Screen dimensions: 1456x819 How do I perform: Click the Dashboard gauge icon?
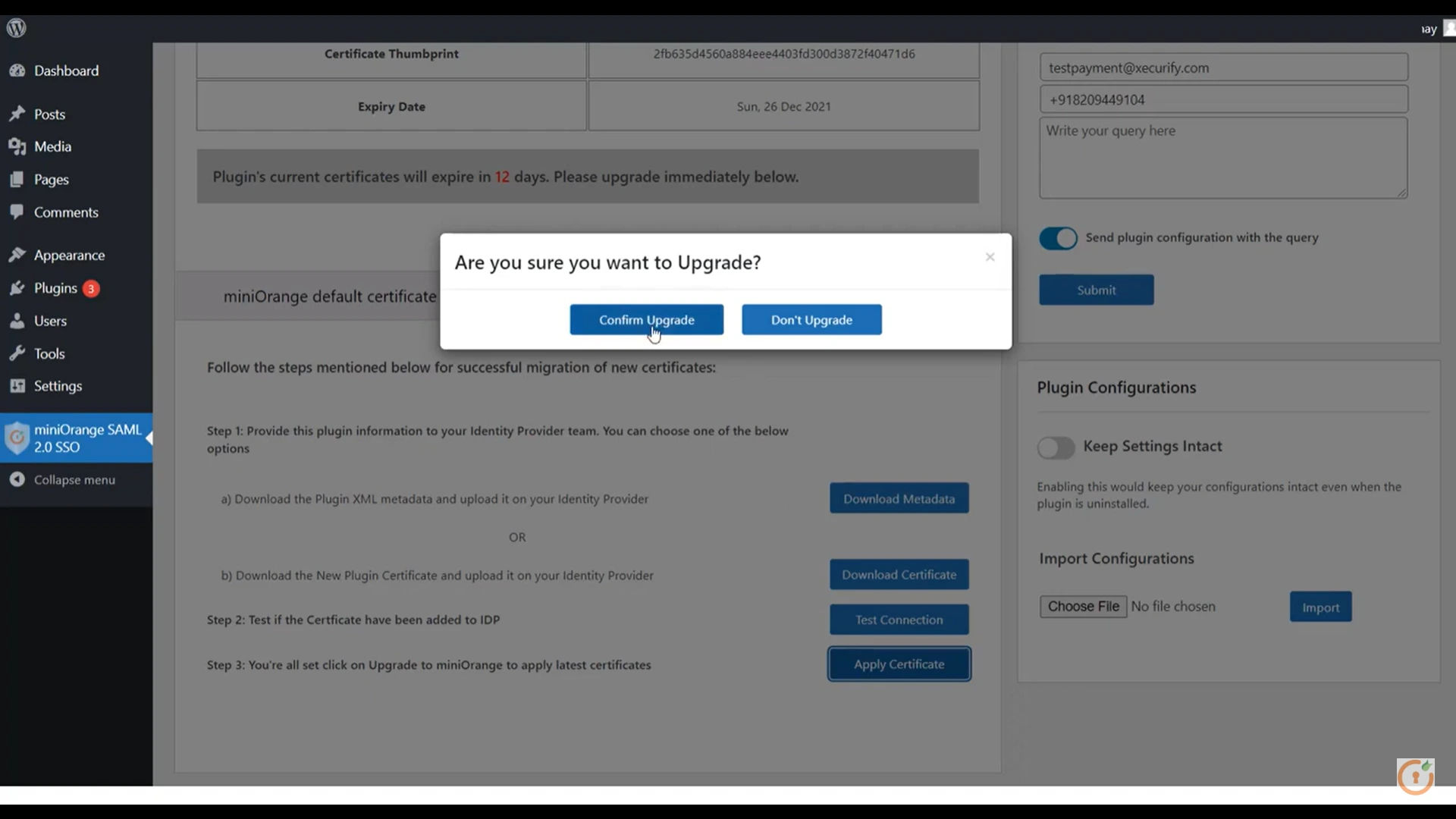(17, 71)
